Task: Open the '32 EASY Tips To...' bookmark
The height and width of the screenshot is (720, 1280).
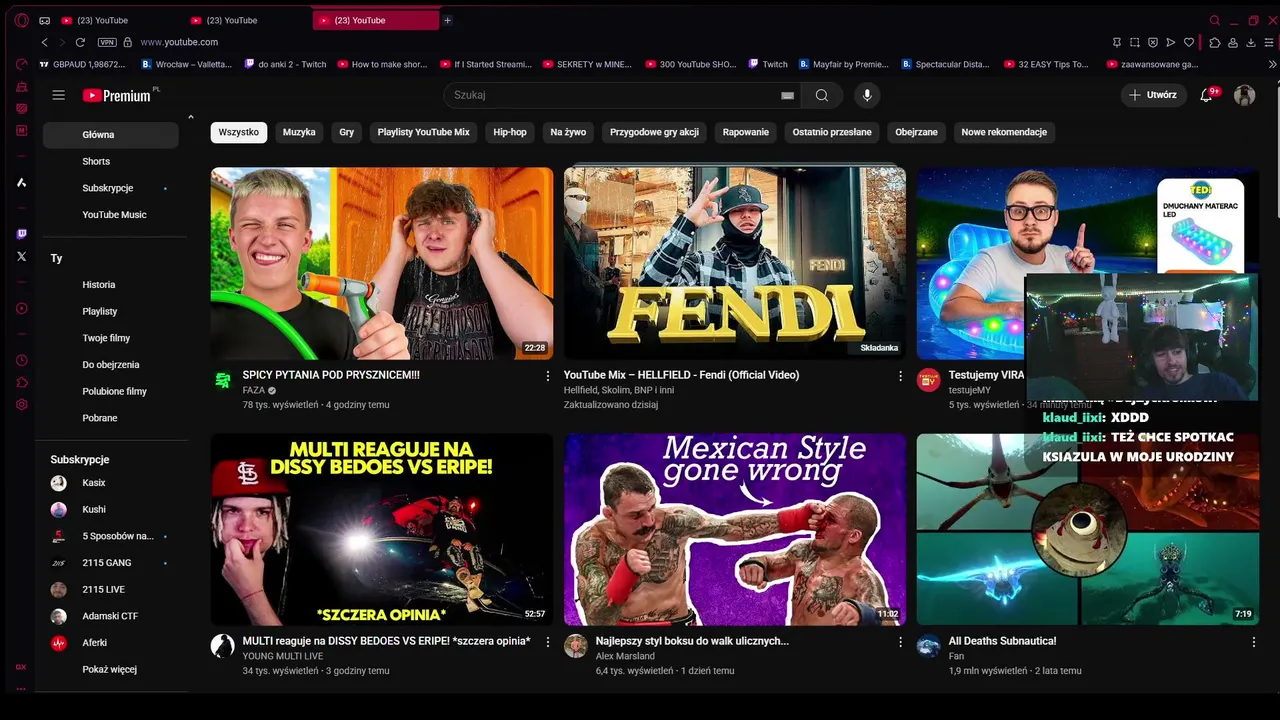Action: click(1045, 64)
